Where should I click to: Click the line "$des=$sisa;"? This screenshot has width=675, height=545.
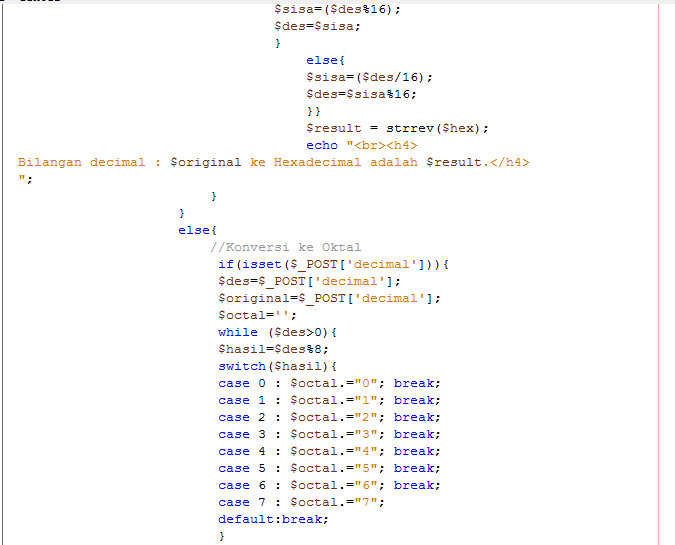[318, 26]
